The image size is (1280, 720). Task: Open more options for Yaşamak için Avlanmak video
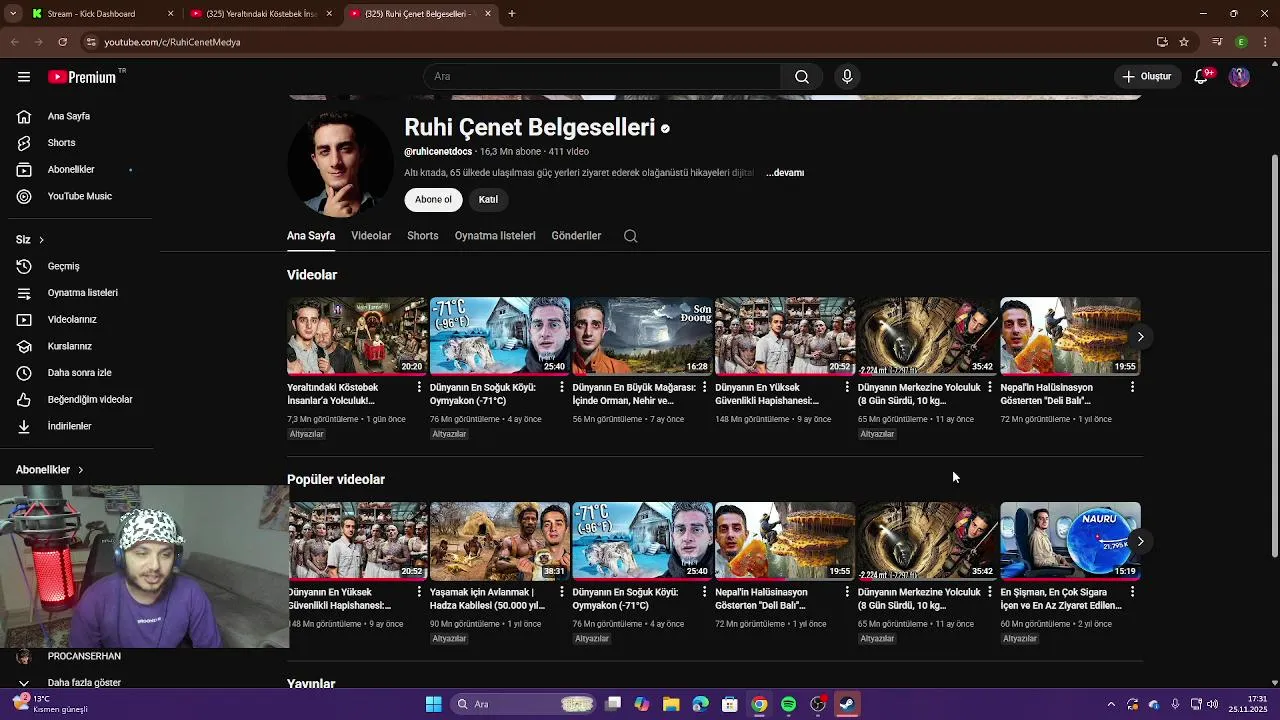tap(561, 592)
